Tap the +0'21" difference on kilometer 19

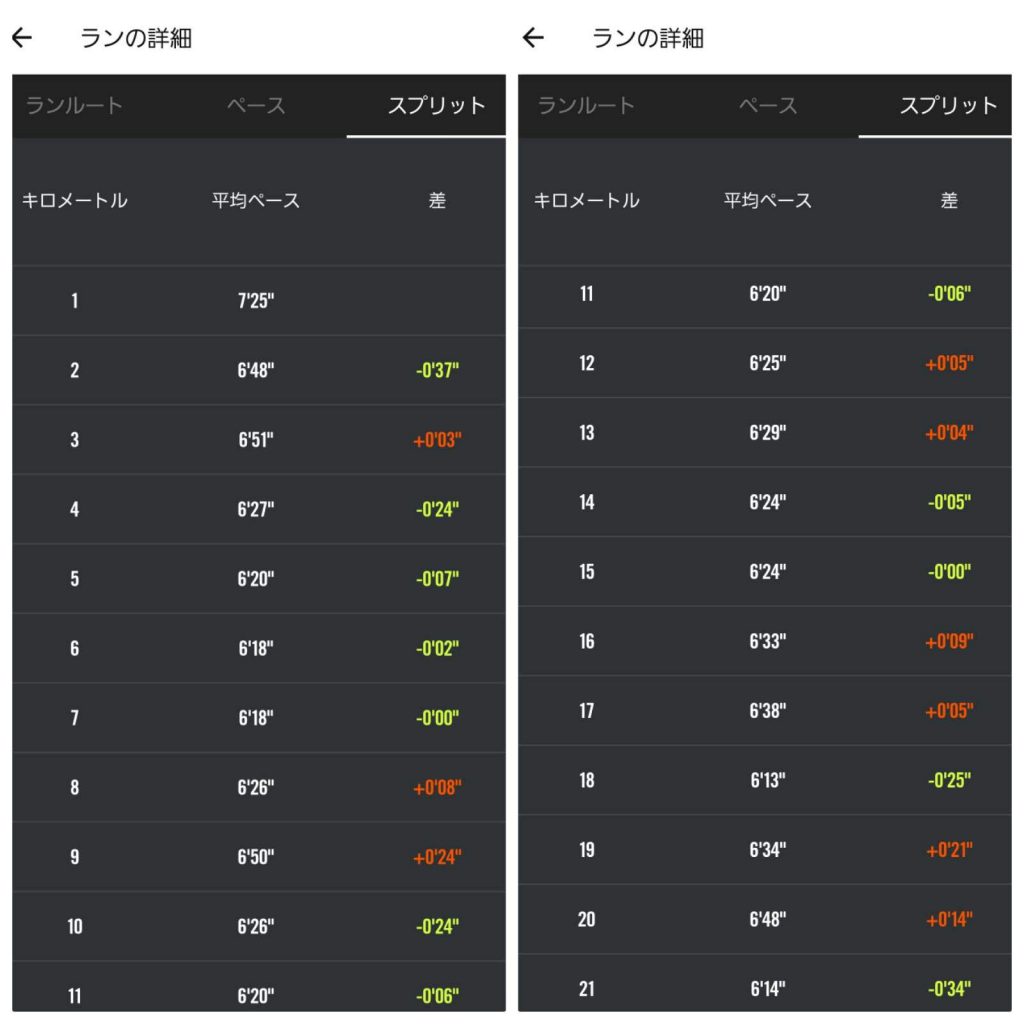(x=949, y=850)
